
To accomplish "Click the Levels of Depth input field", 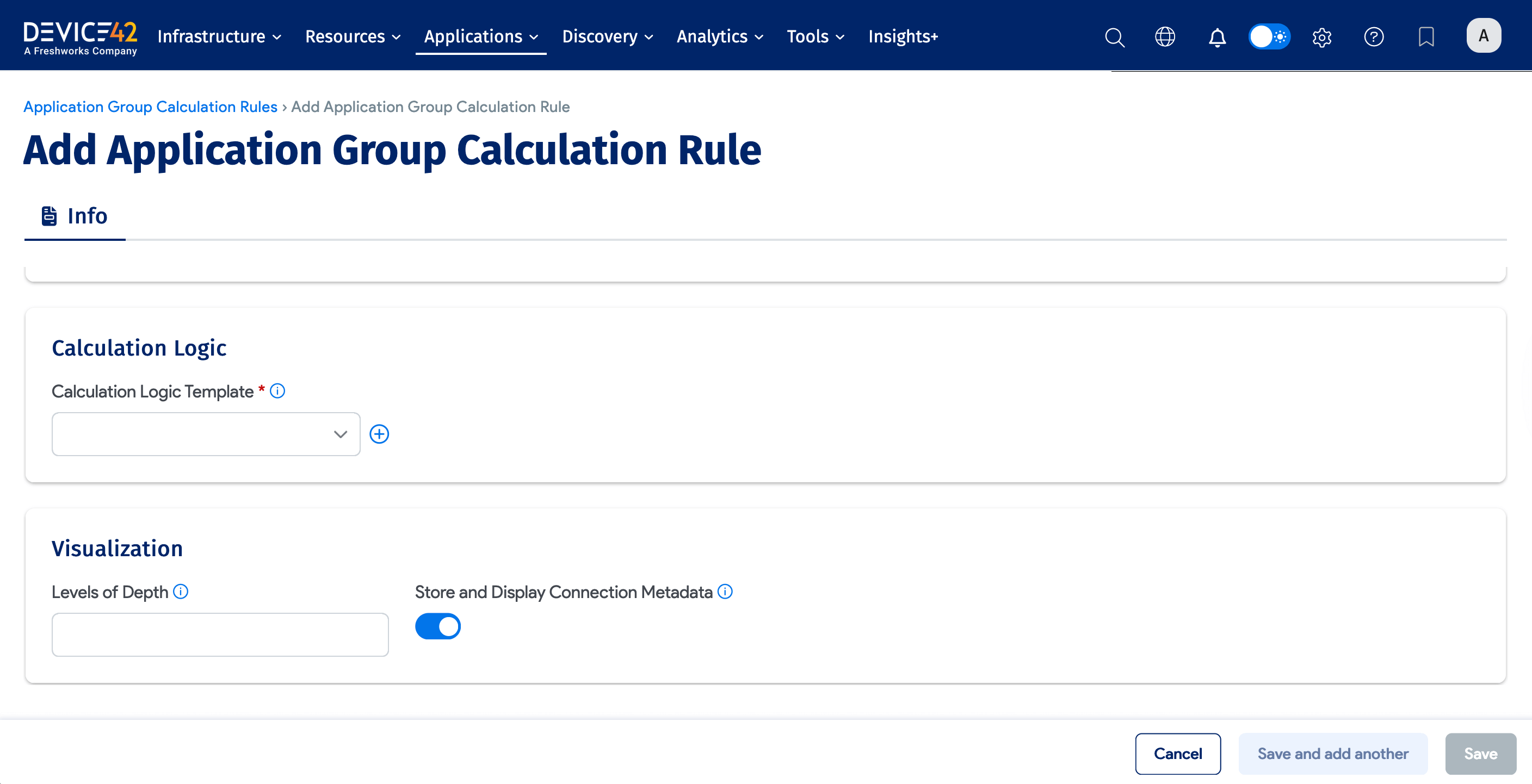I will click(220, 634).
